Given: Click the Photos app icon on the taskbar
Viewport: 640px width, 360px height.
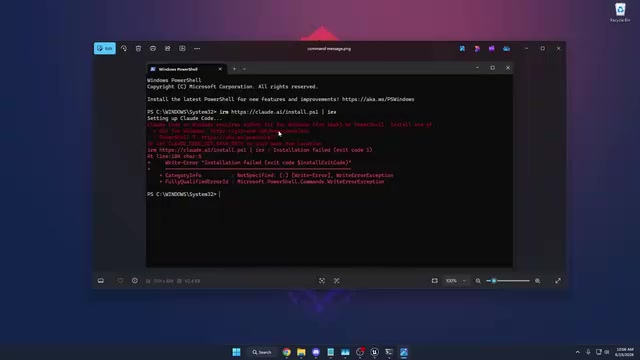Looking at the screenshot, I should pos(404,352).
